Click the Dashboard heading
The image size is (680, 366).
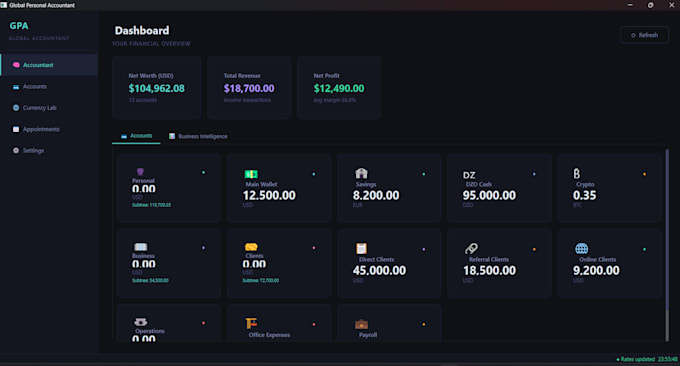coord(142,30)
